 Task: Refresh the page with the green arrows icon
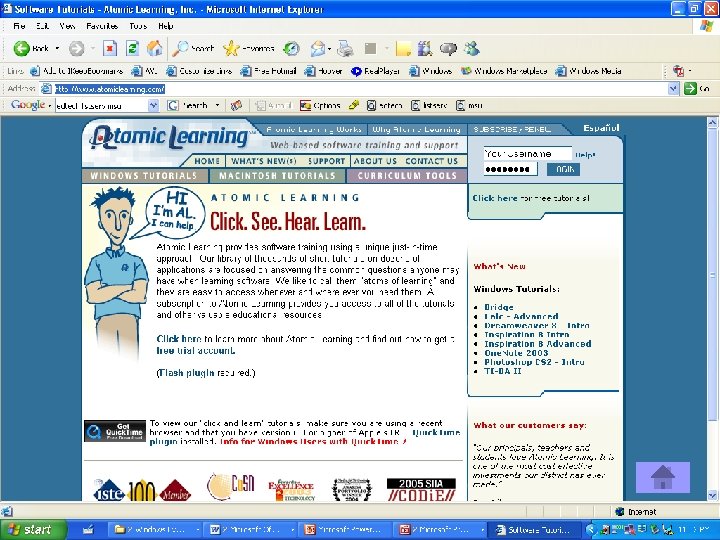point(132,48)
